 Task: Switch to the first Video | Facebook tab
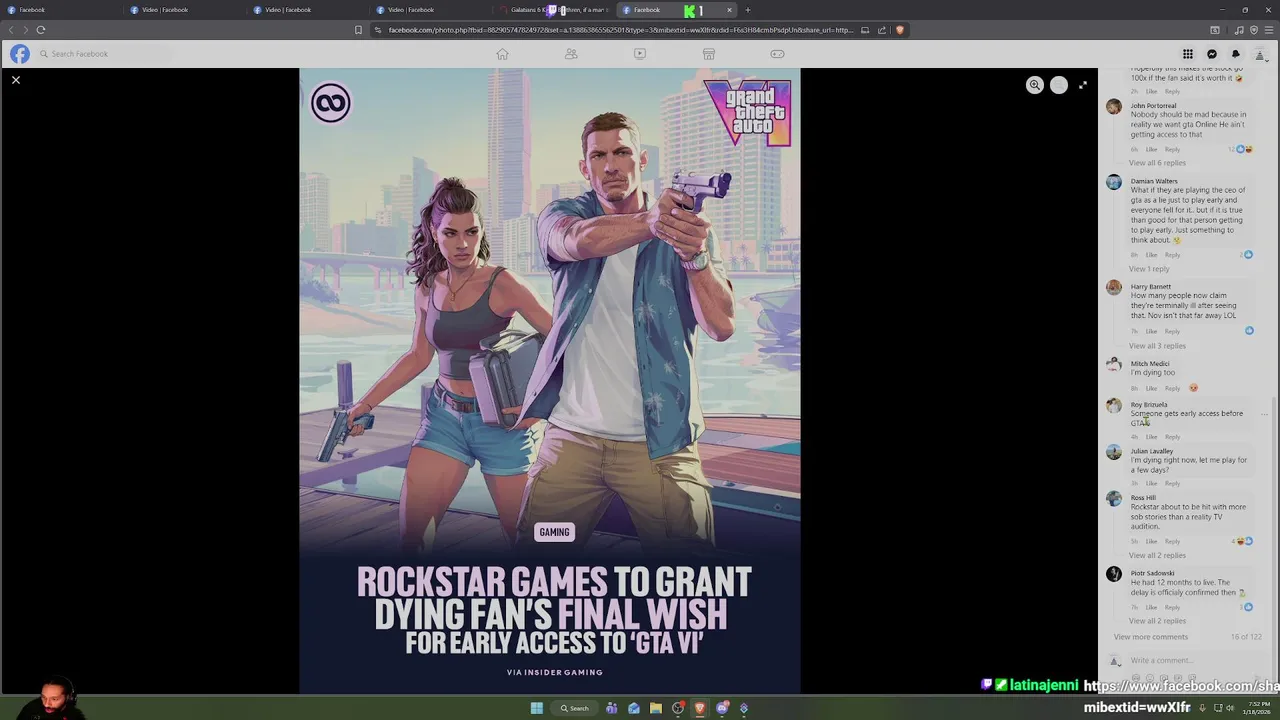click(x=184, y=10)
